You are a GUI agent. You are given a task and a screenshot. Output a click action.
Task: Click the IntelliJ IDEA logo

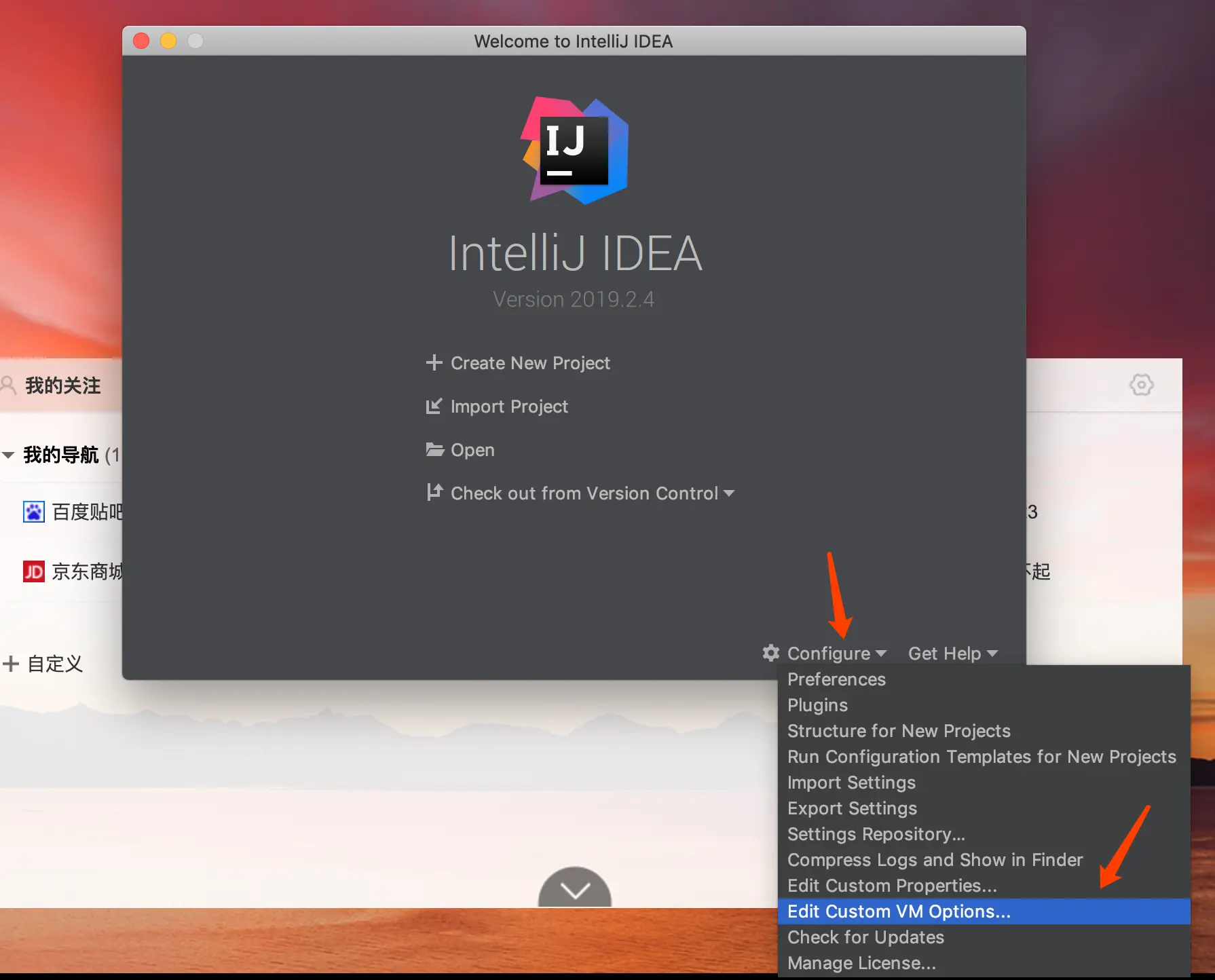coord(575,151)
